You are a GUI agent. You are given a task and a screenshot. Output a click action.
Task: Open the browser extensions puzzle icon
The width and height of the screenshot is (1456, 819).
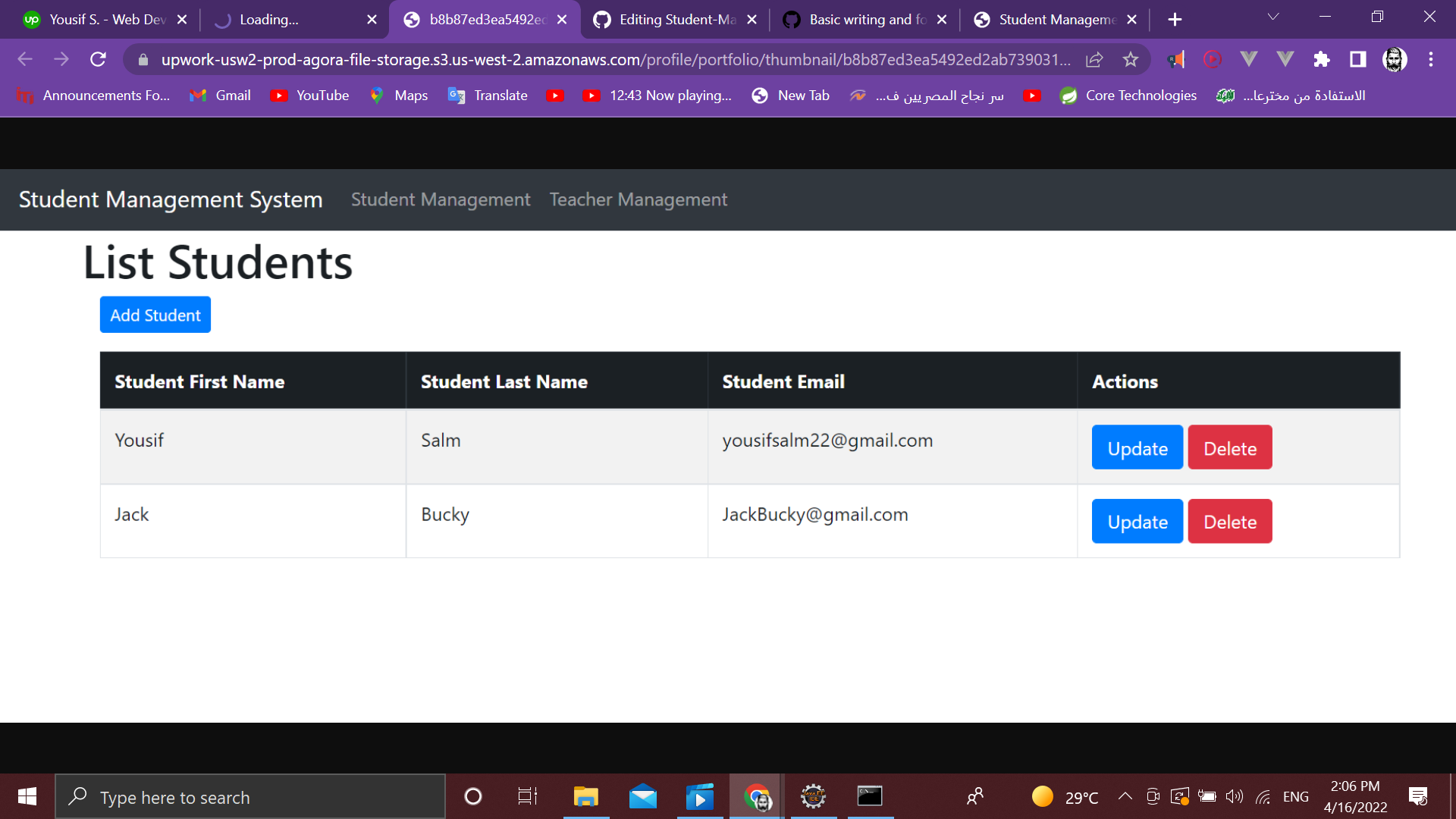tap(1322, 59)
